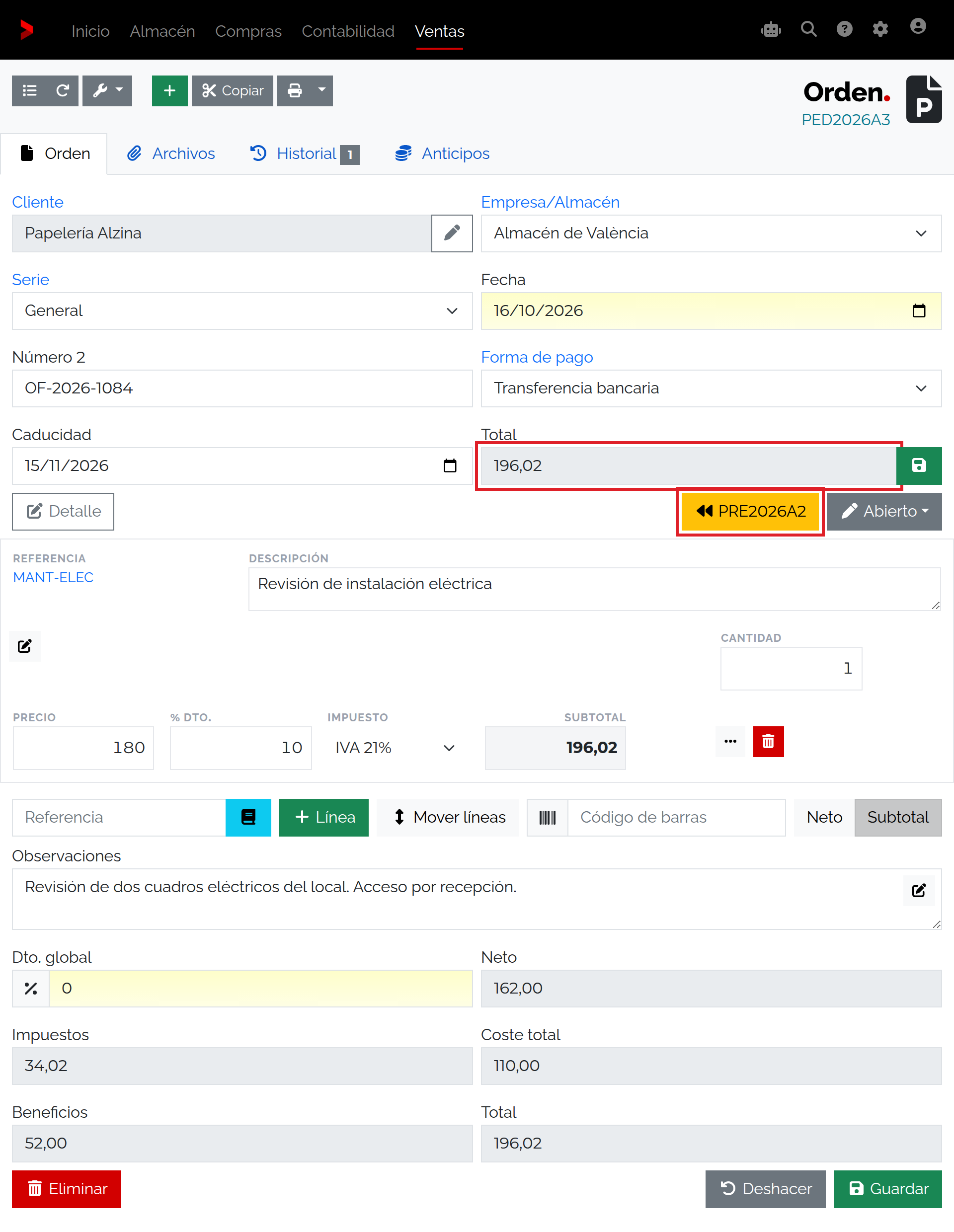The image size is (954, 1232).
Task: Click the Detalle button
Action: click(x=63, y=511)
